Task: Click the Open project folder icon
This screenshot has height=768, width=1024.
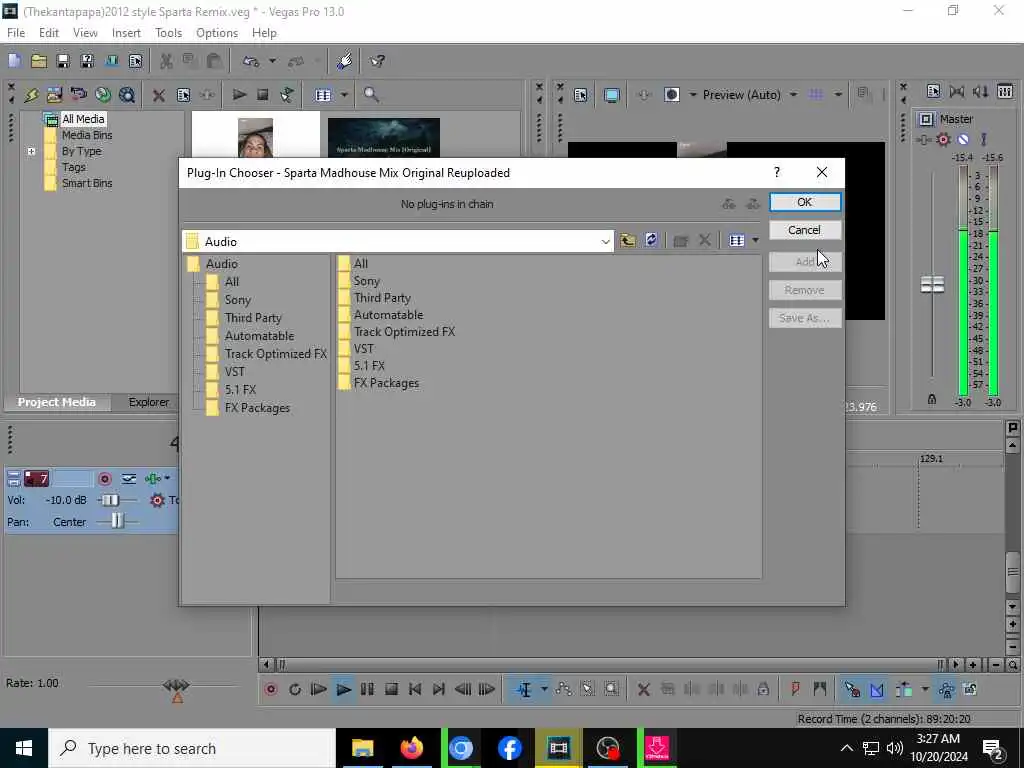Action: [x=39, y=61]
